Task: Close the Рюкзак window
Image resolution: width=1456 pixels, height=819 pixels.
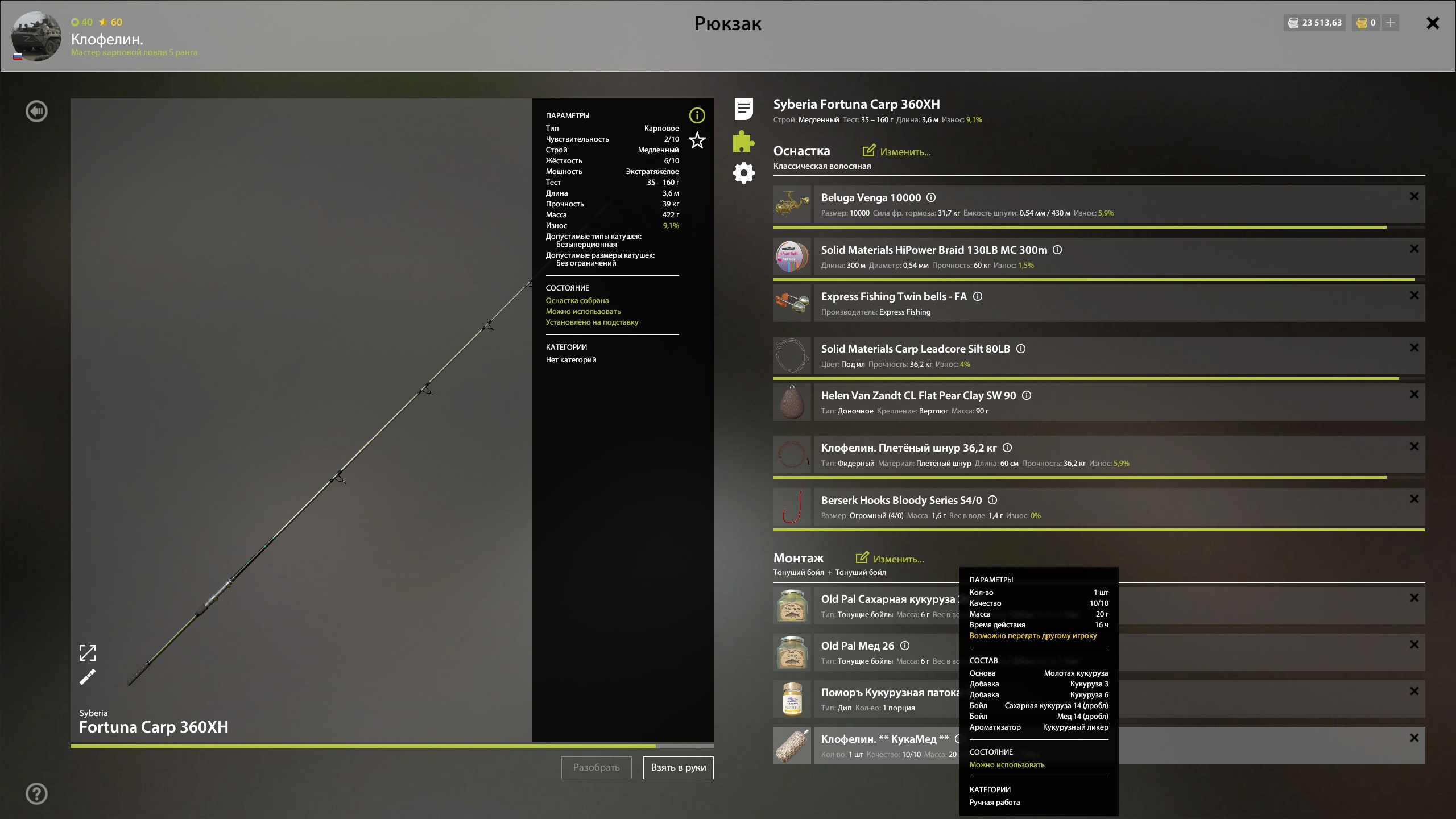Action: click(1433, 23)
